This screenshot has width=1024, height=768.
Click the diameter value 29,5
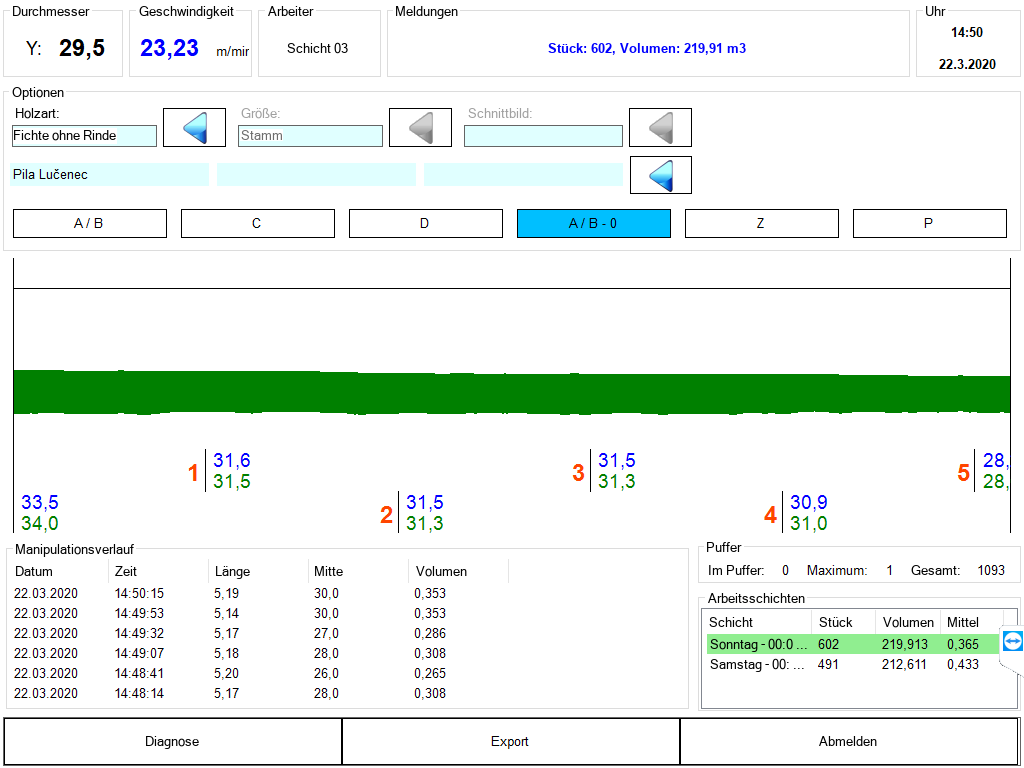(82, 48)
